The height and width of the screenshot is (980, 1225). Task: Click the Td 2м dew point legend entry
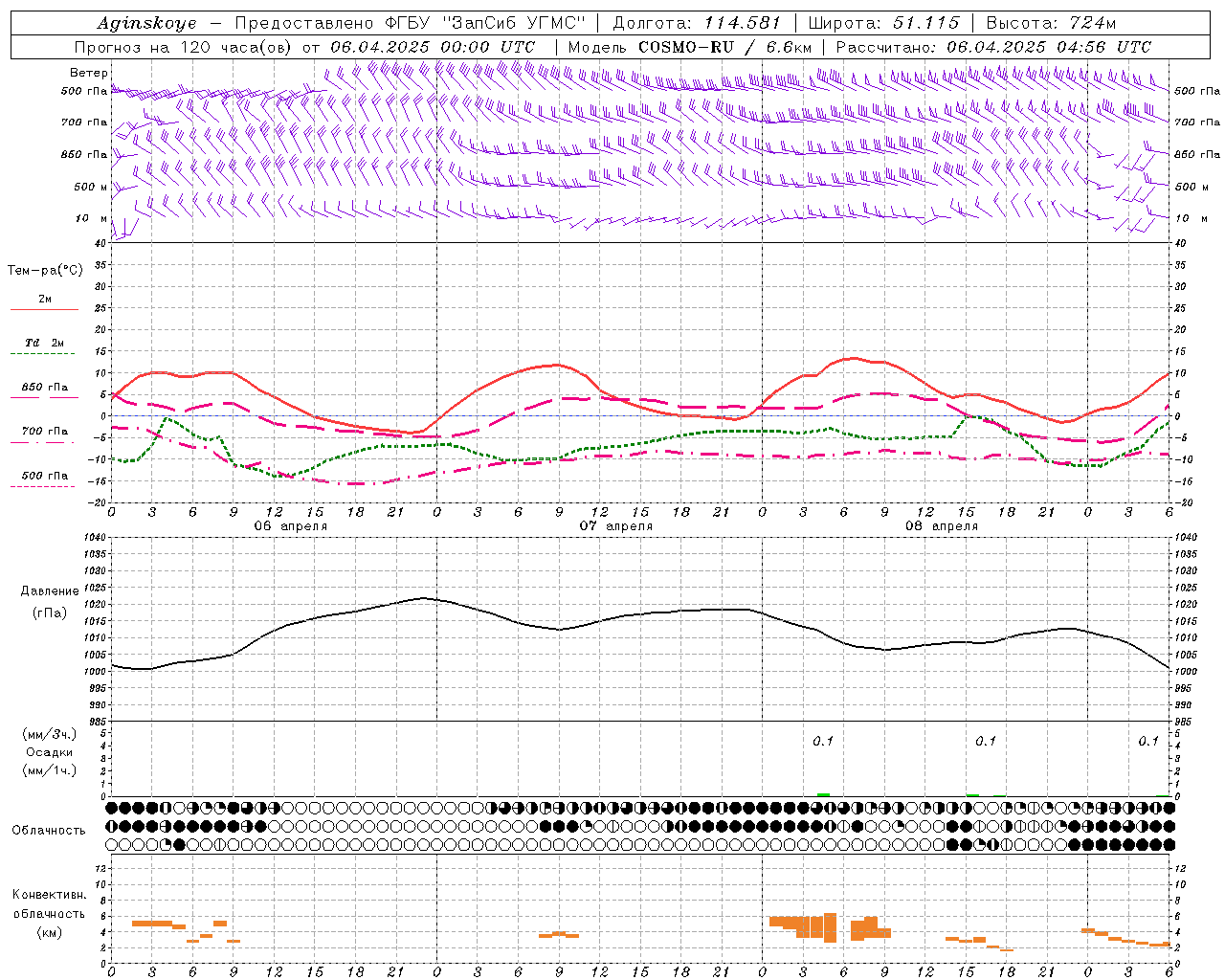(x=45, y=343)
